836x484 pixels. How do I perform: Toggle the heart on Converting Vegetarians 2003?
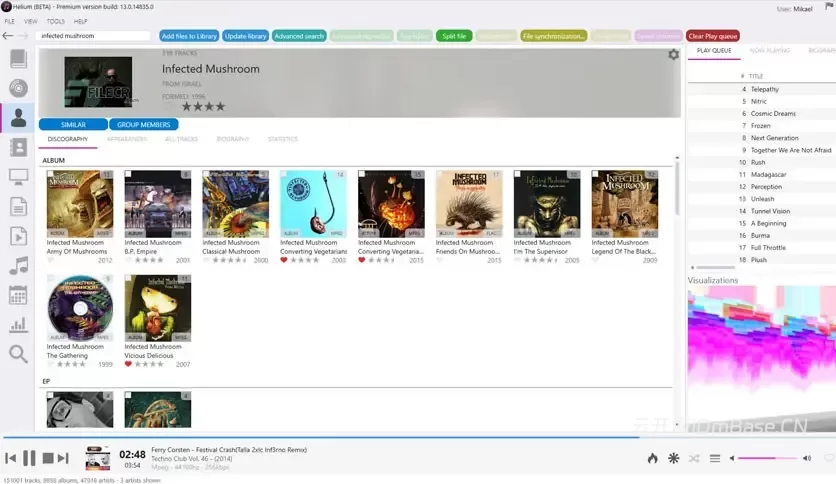point(284,260)
